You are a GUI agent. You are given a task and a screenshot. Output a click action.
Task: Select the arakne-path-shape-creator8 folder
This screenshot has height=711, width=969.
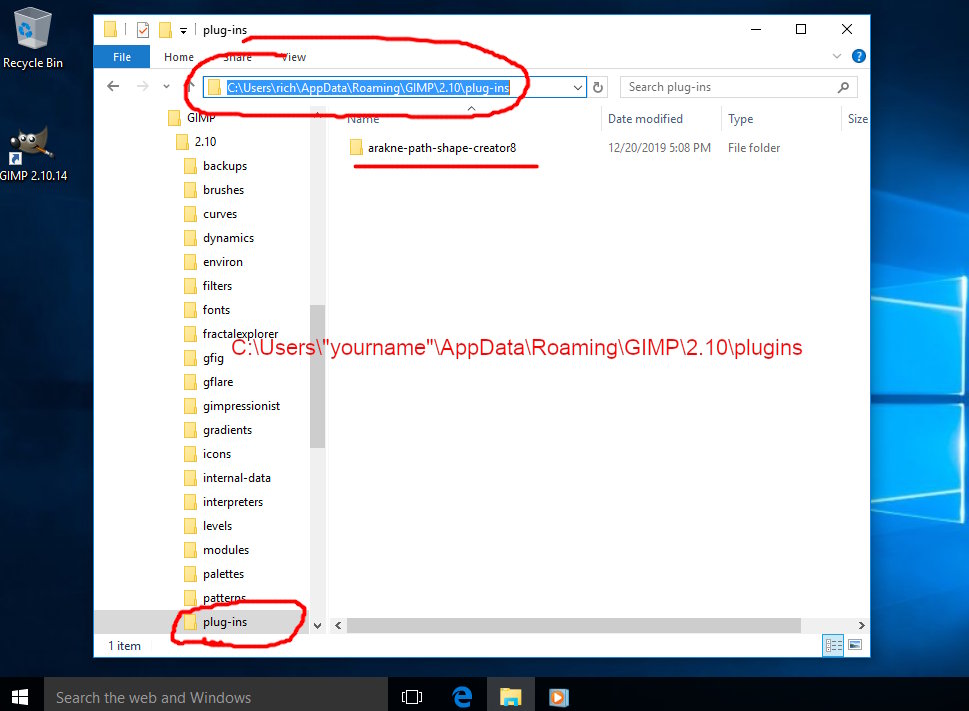tap(433, 148)
